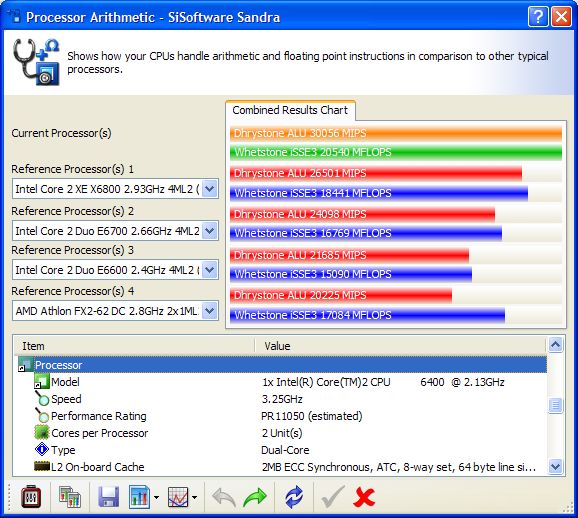Click the Performance Rating magnifier icon
The width and height of the screenshot is (578, 518).
point(42,416)
